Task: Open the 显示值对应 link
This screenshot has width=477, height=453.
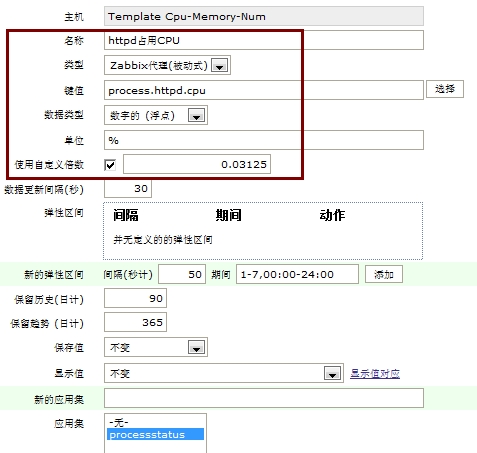Action: [x=375, y=374]
